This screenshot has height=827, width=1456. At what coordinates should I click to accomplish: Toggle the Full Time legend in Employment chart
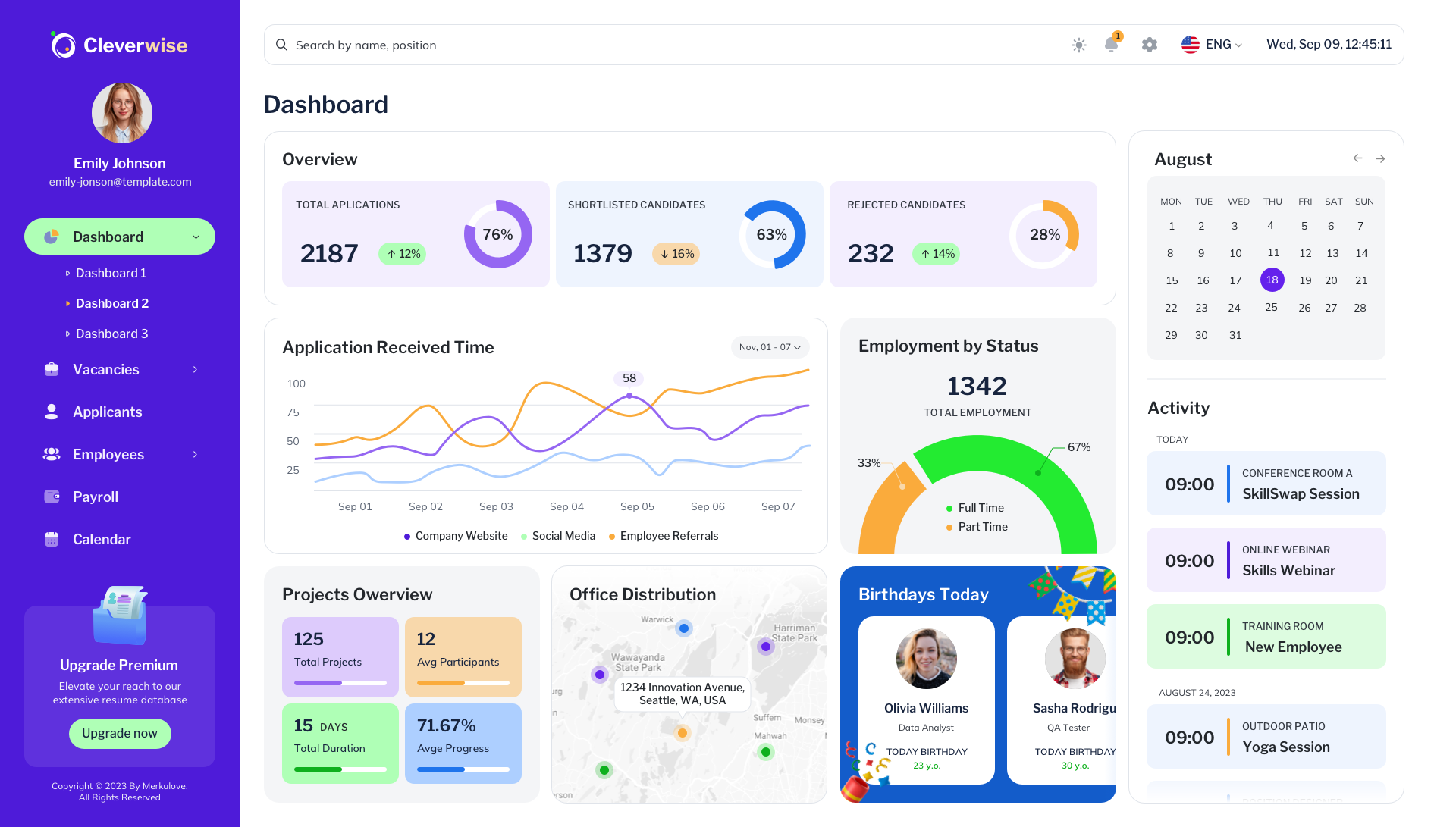(x=974, y=508)
